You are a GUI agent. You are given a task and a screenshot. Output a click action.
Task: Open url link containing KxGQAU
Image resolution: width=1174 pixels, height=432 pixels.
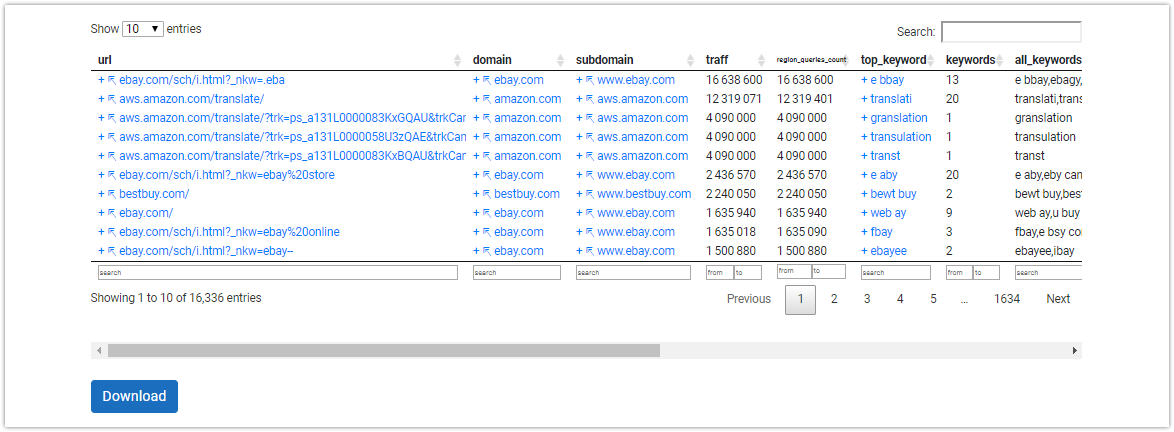293,118
